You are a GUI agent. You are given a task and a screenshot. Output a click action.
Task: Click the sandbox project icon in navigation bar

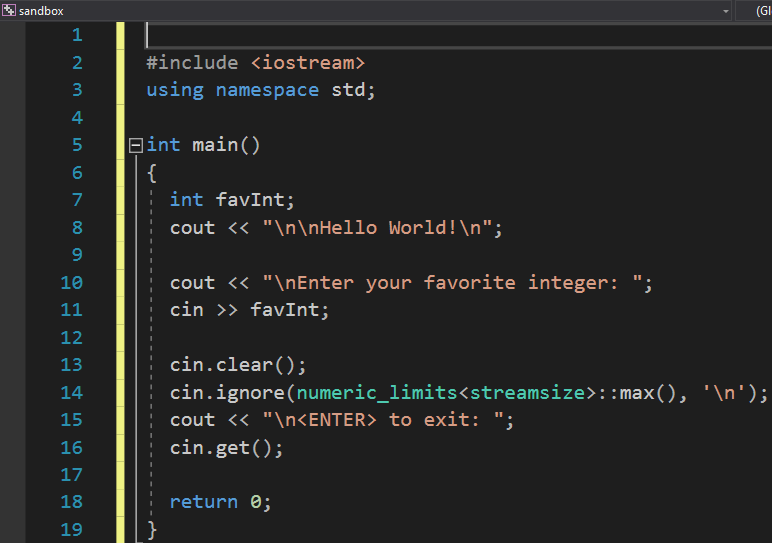[x=9, y=10]
